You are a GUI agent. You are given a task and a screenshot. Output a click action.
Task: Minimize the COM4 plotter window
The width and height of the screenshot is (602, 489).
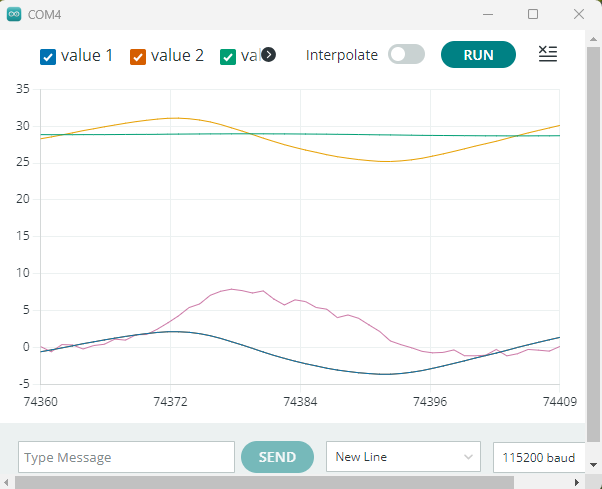pyautogui.click(x=488, y=14)
